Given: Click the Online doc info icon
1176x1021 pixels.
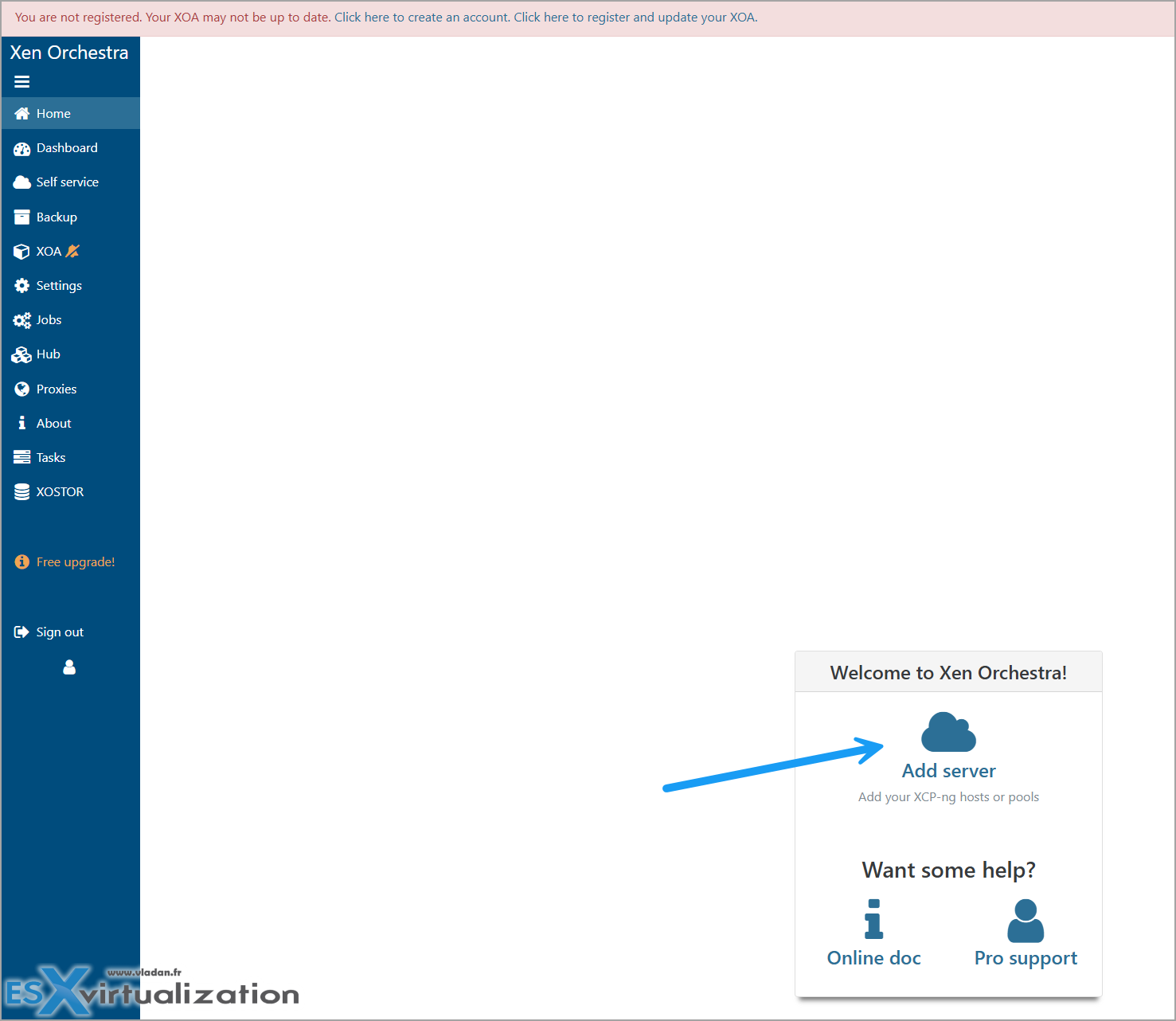Looking at the screenshot, I should (873, 919).
